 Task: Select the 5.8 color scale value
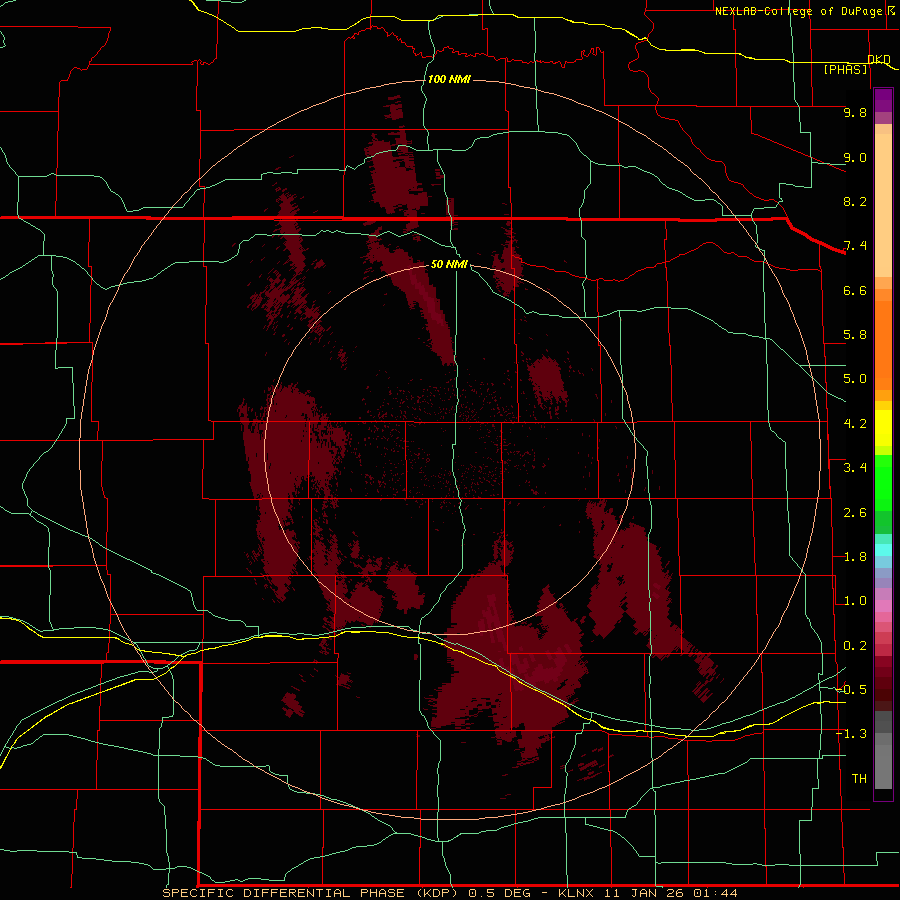point(855,335)
